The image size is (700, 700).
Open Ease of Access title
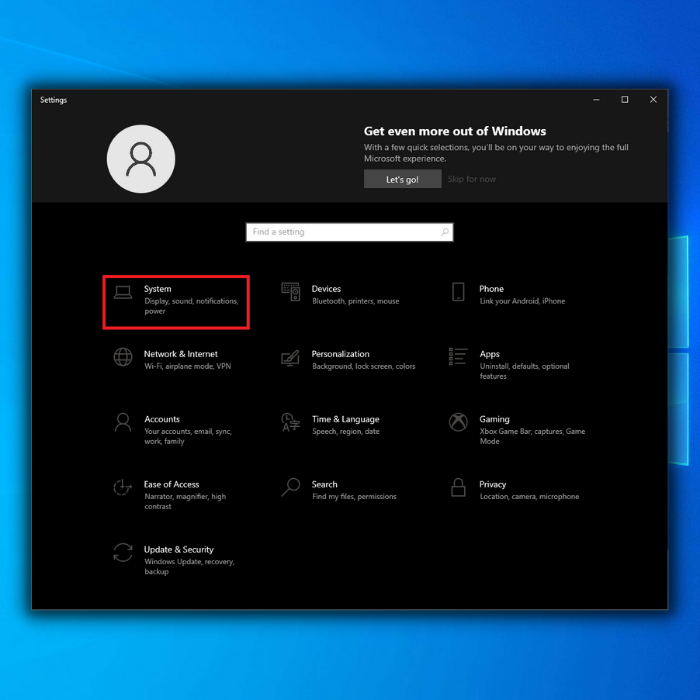tap(171, 484)
